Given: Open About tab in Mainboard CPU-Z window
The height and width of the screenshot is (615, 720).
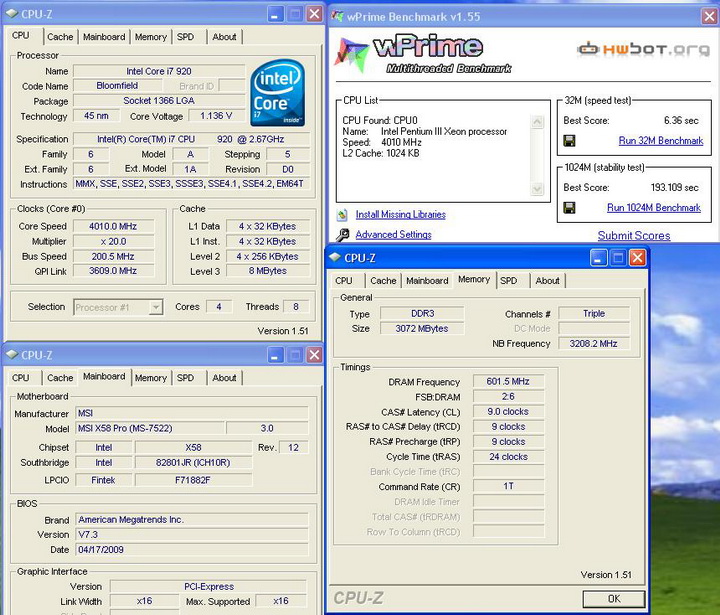Looking at the screenshot, I should pos(224,378).
